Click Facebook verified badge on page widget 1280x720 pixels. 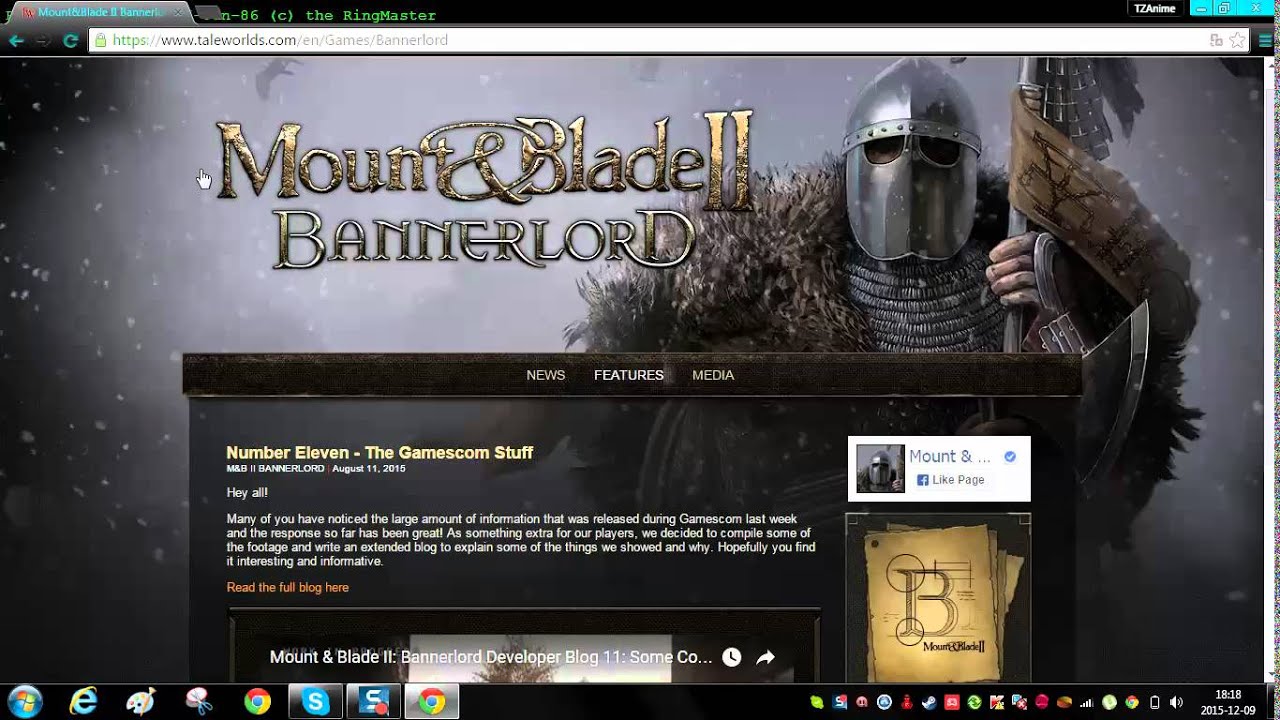(1010, 457)
